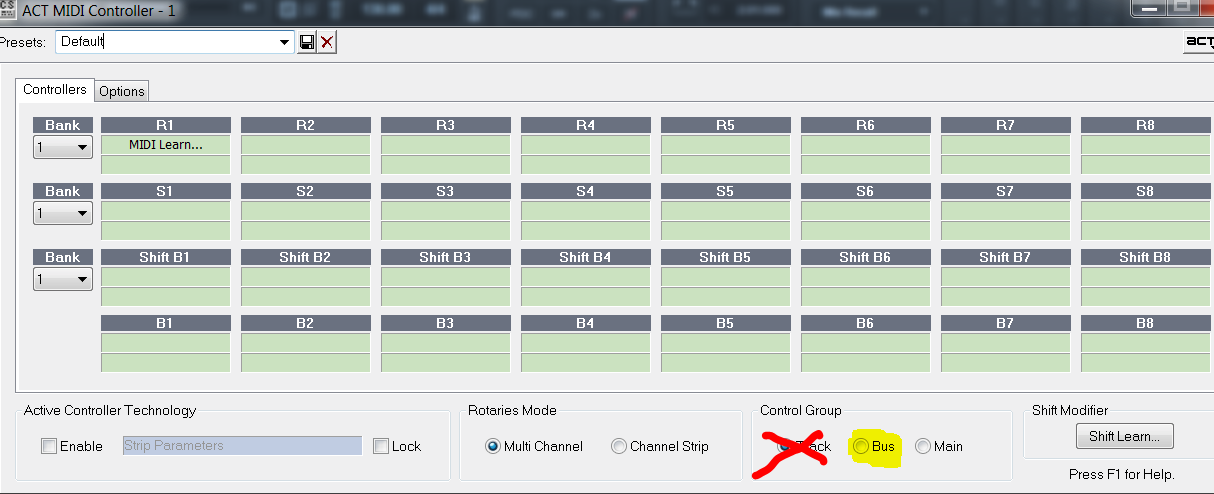Click the Strip Parameters text field
Image resolution: width=1214 pixels, height=494 pixels.
[x=242, y=446]
